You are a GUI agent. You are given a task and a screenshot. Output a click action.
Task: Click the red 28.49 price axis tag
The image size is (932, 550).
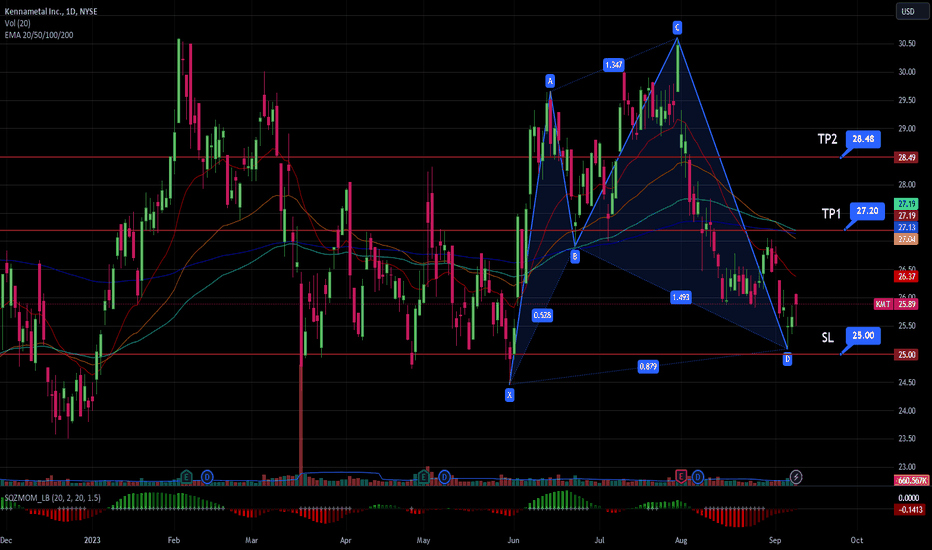906,158
